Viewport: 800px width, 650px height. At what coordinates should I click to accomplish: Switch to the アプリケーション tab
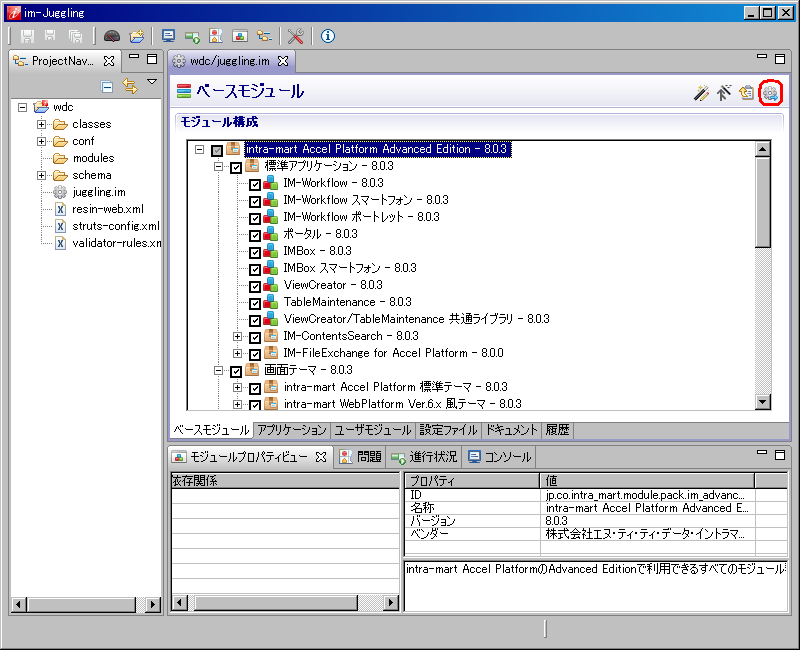tap(291, 430)
